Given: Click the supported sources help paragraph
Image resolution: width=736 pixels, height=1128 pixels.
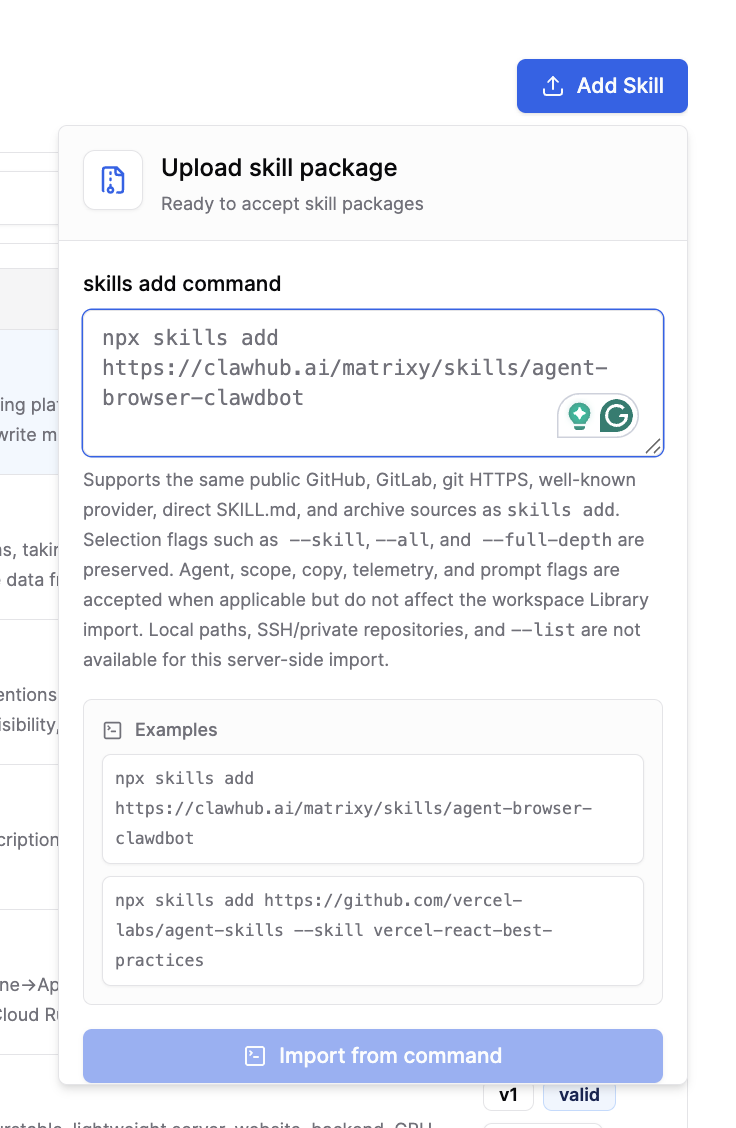Looking at the screenshot, I should 367,570.
